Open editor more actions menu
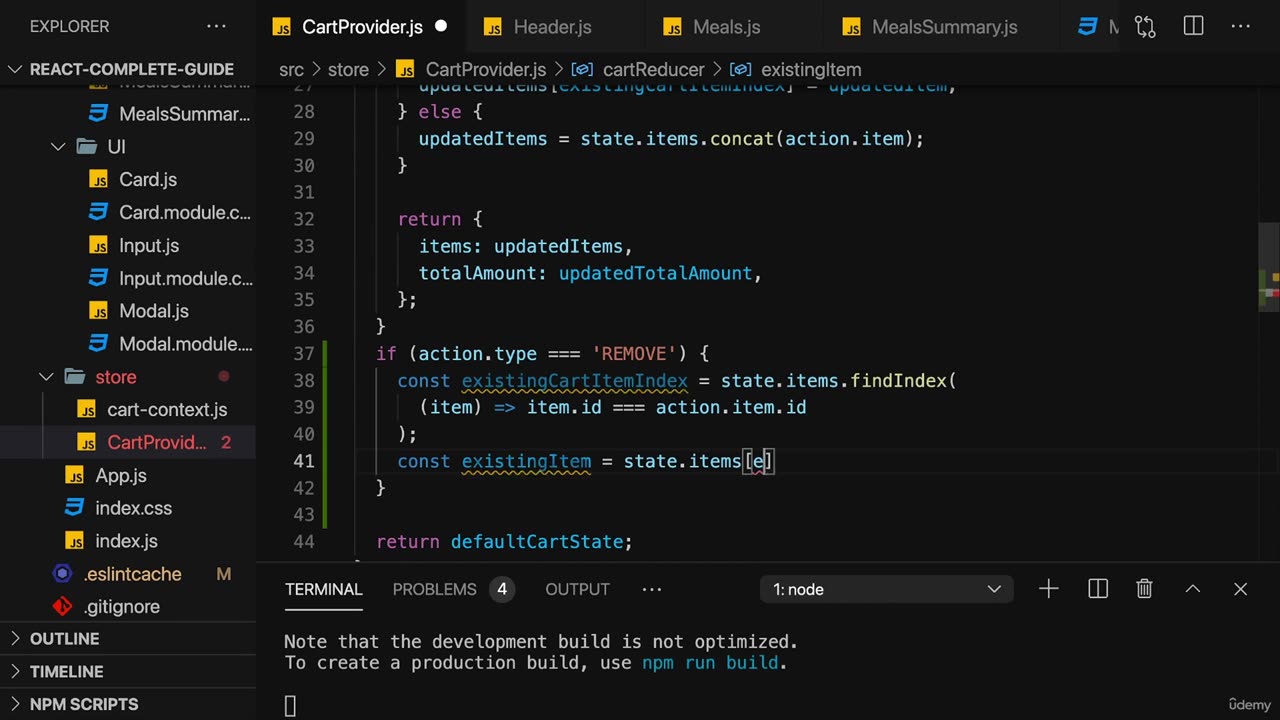 (1241, 27)
